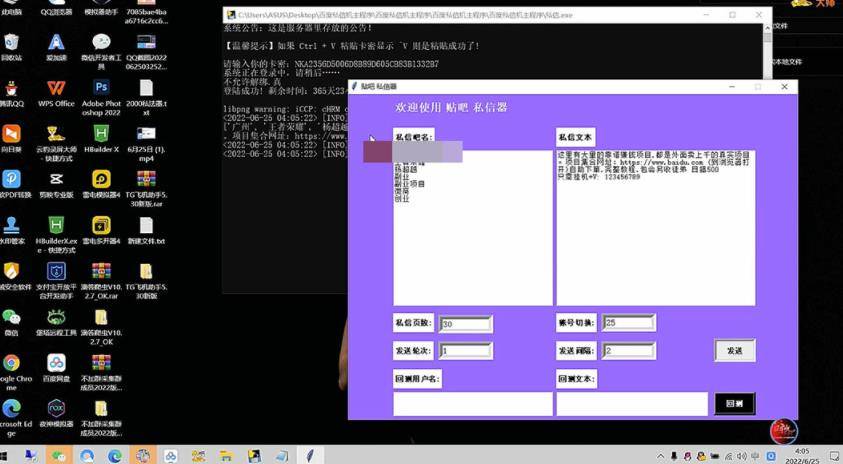Show hidden tray icons chevron

[x=660, y=456]
